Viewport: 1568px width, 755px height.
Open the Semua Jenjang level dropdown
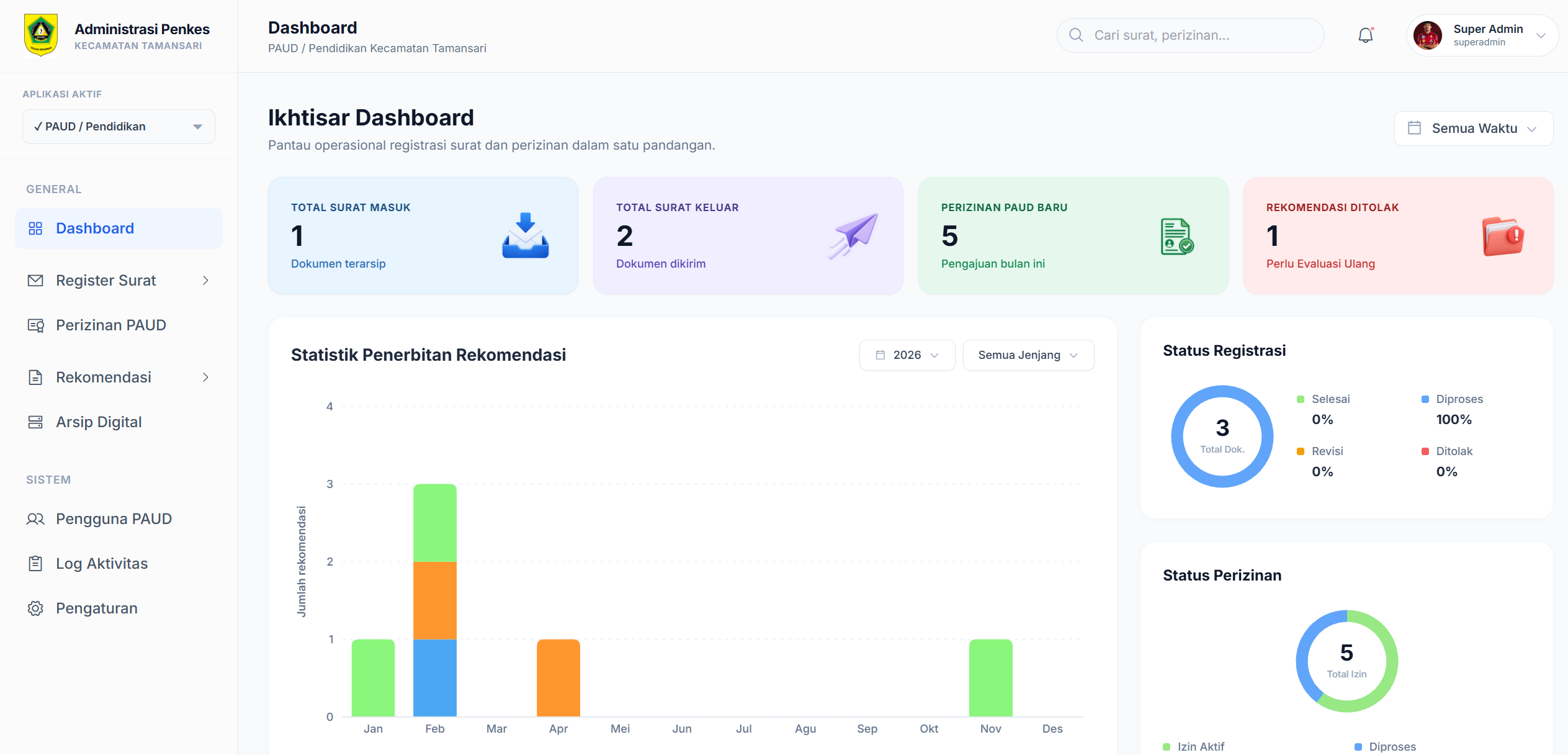[1028, 355]
